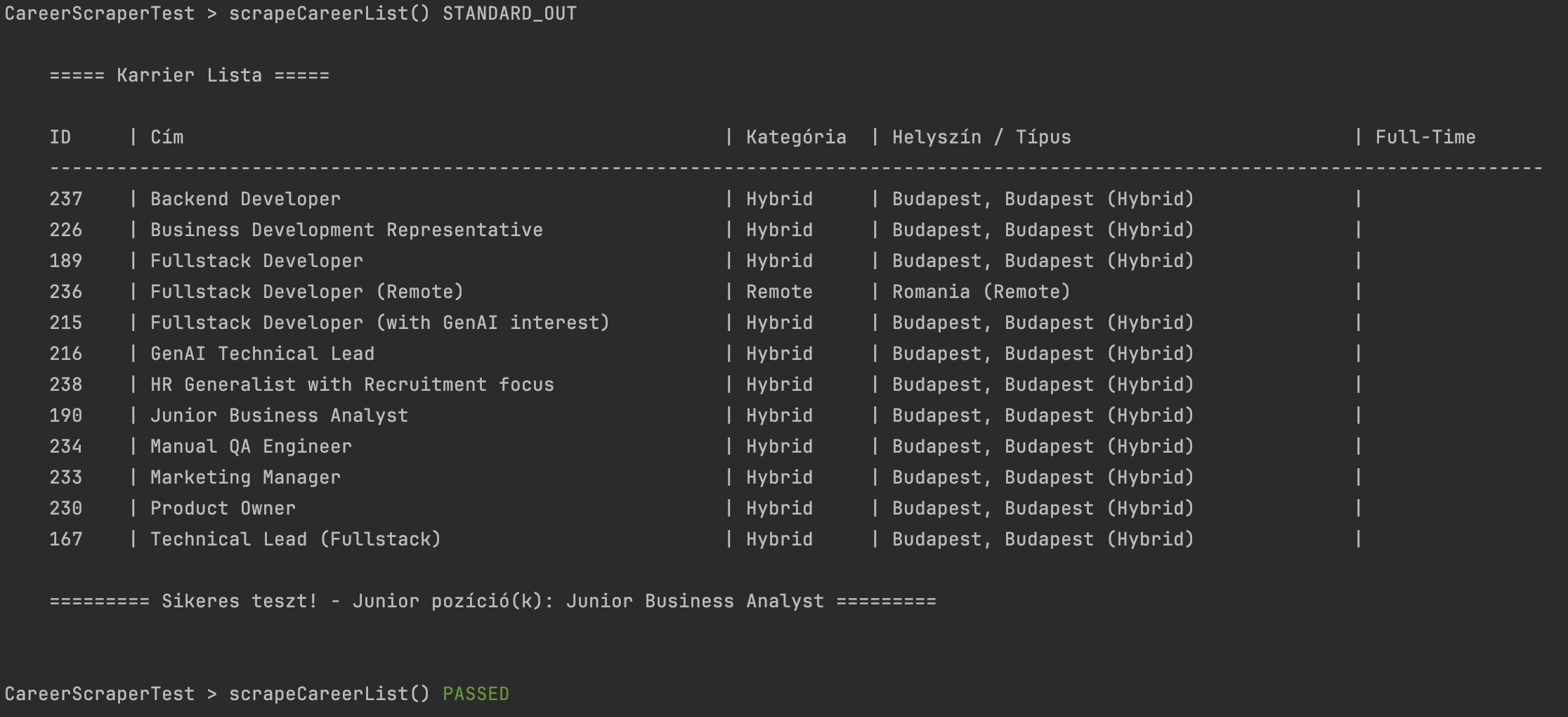Click the "Kategória" column header
The height and width of the screenshot is (717, 1568).
tap(796, 137)
